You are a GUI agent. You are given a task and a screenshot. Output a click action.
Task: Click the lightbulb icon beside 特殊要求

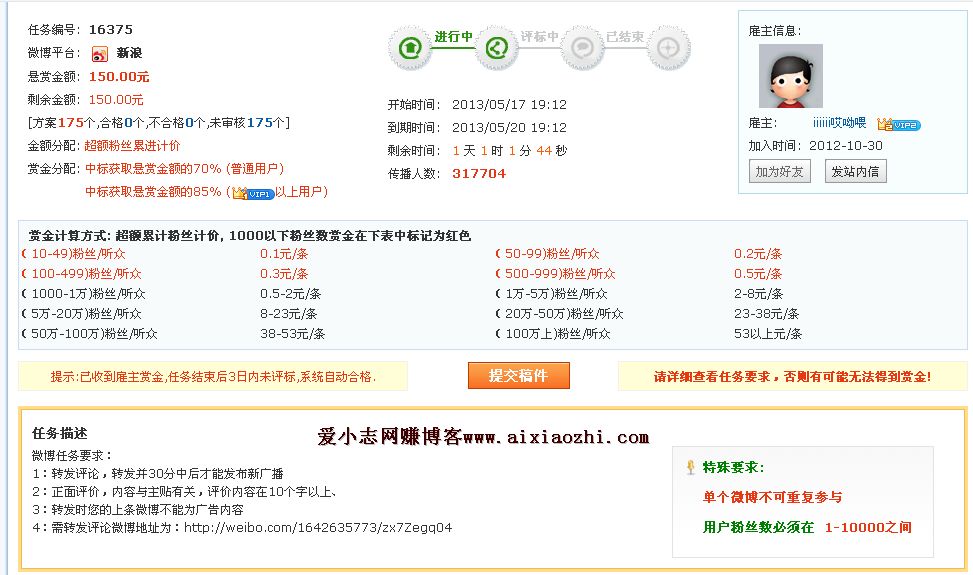coord(690,467)
